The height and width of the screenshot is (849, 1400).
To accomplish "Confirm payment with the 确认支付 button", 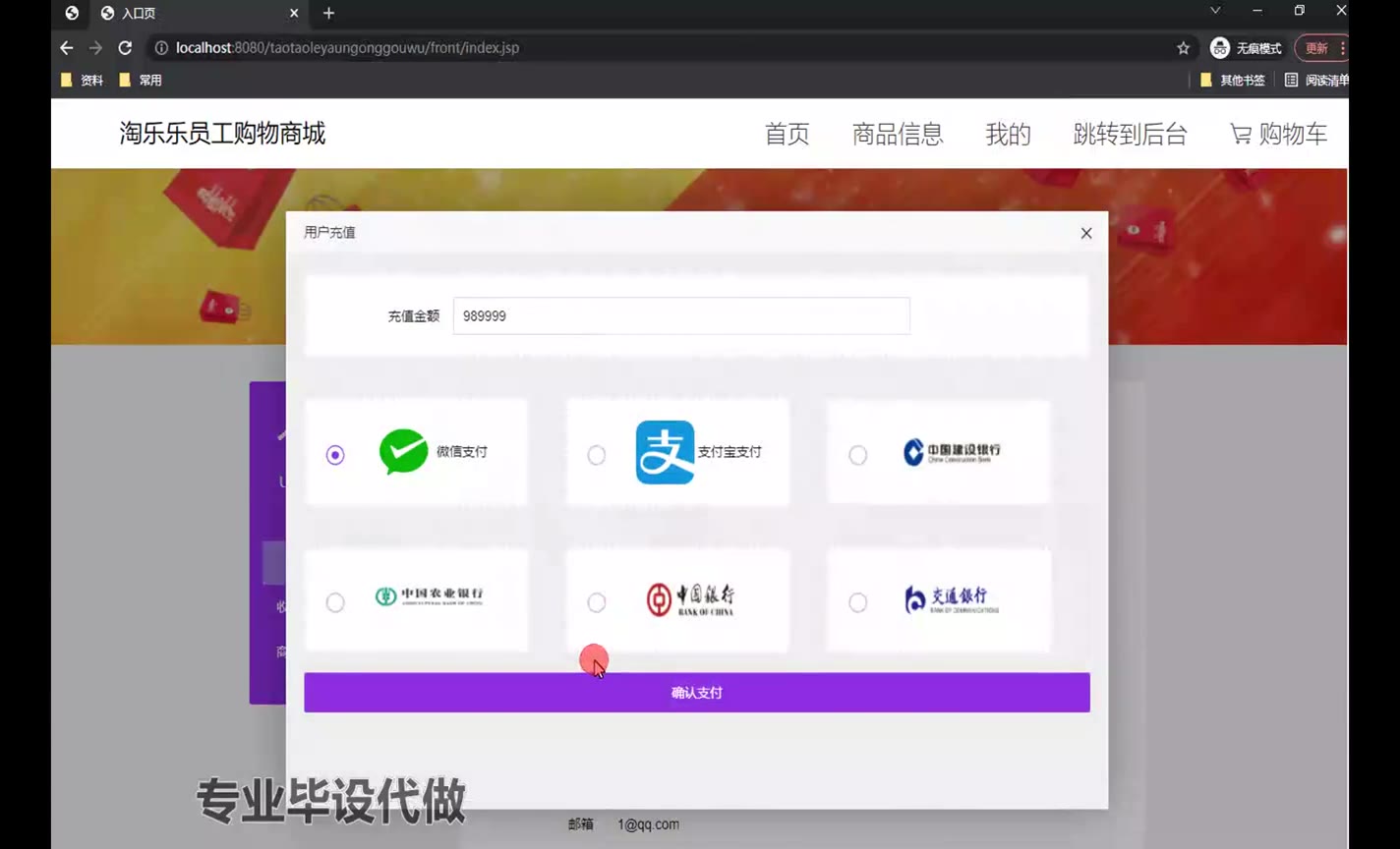I will coord(697,693).
